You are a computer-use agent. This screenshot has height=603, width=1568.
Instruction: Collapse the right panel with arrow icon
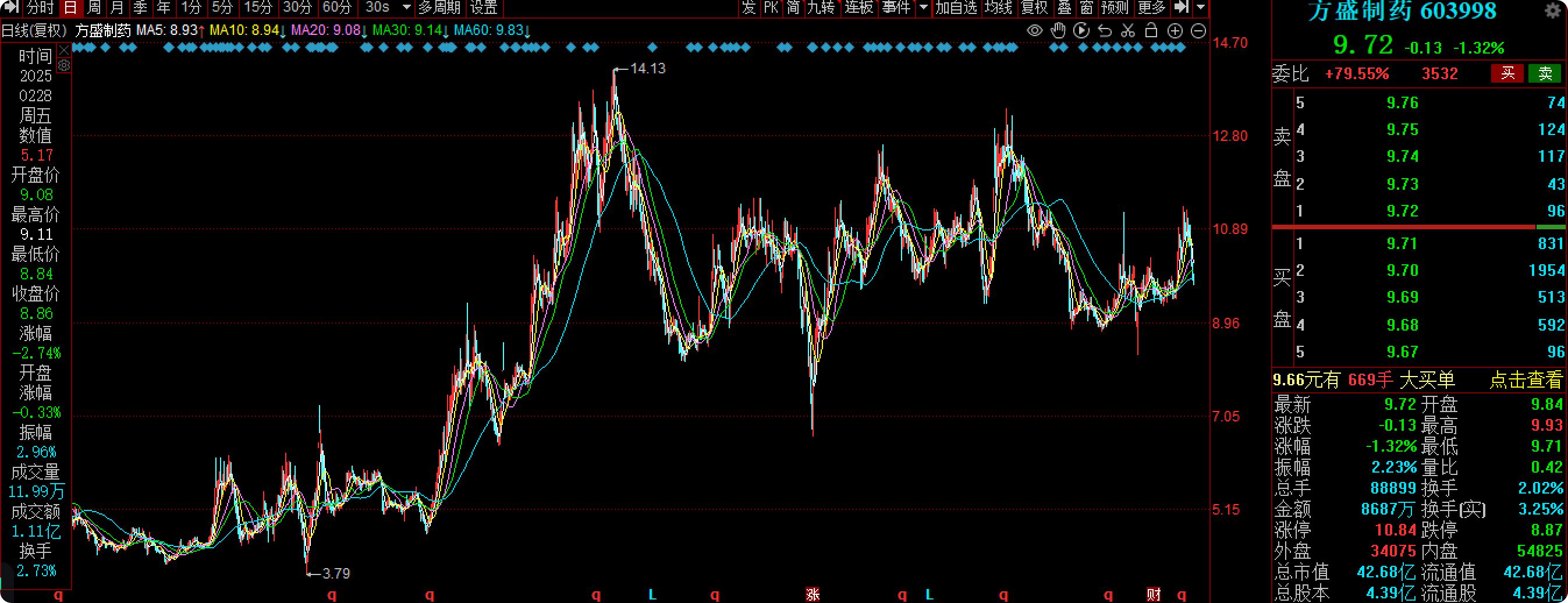click(1181, 8)
